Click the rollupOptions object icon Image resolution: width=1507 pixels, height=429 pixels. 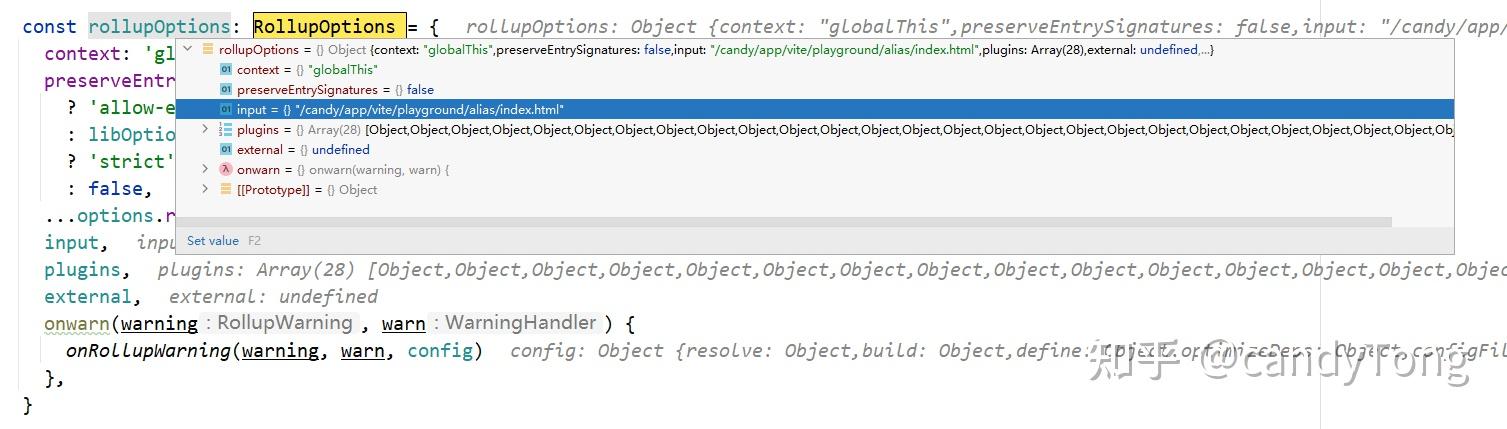207,49
